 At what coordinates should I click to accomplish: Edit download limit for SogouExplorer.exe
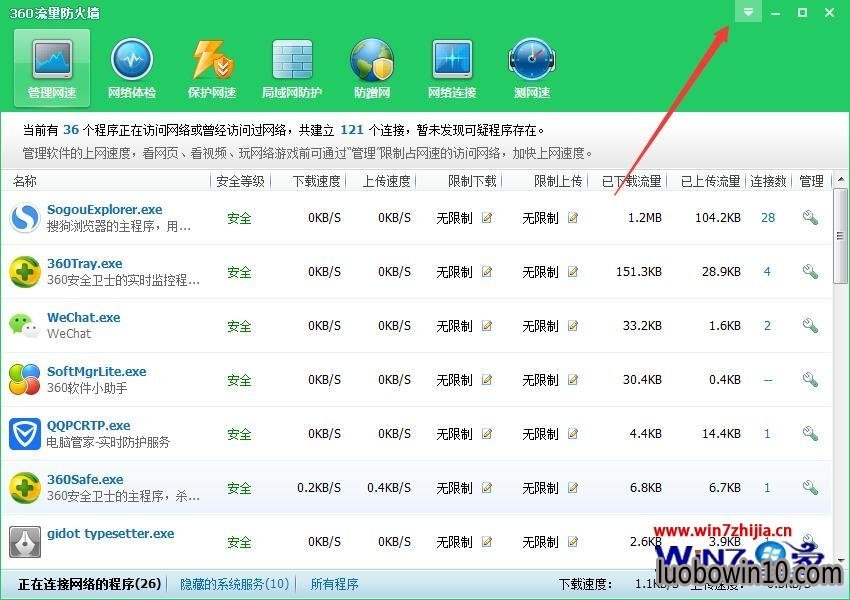coord(487,218)
